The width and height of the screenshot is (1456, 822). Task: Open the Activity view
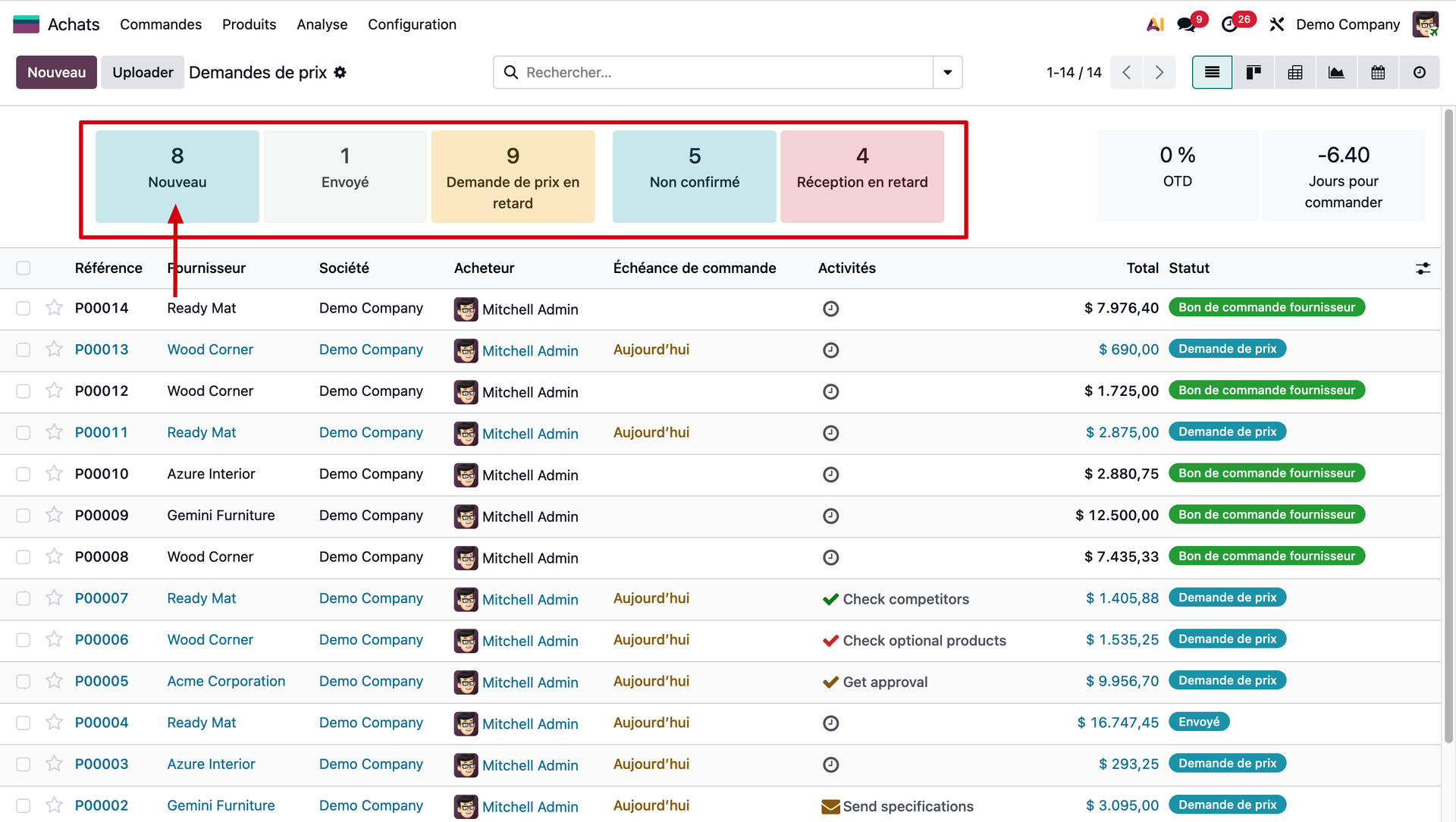1420,72
